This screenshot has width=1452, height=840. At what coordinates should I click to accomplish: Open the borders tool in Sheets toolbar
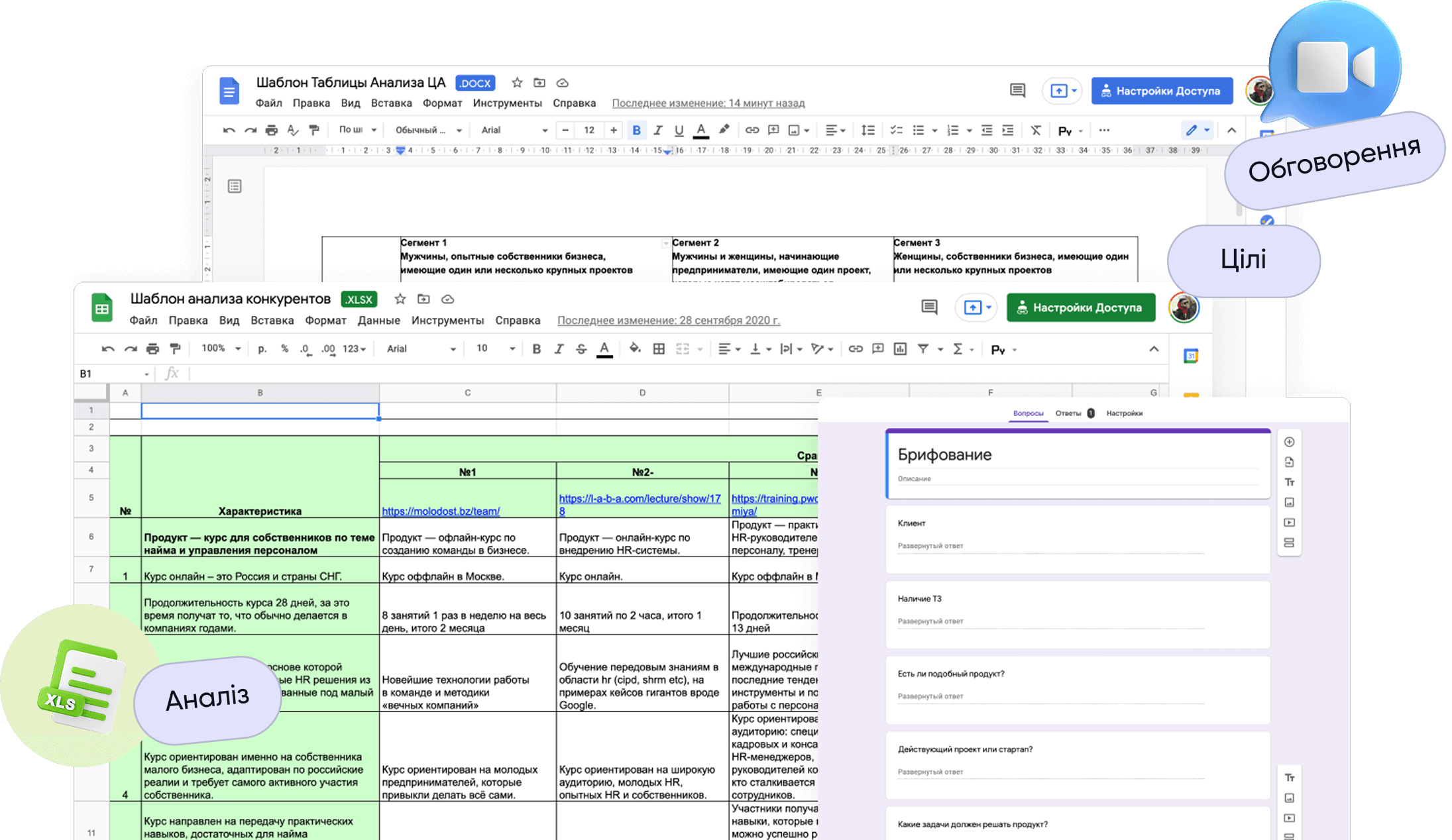(659, 349)
